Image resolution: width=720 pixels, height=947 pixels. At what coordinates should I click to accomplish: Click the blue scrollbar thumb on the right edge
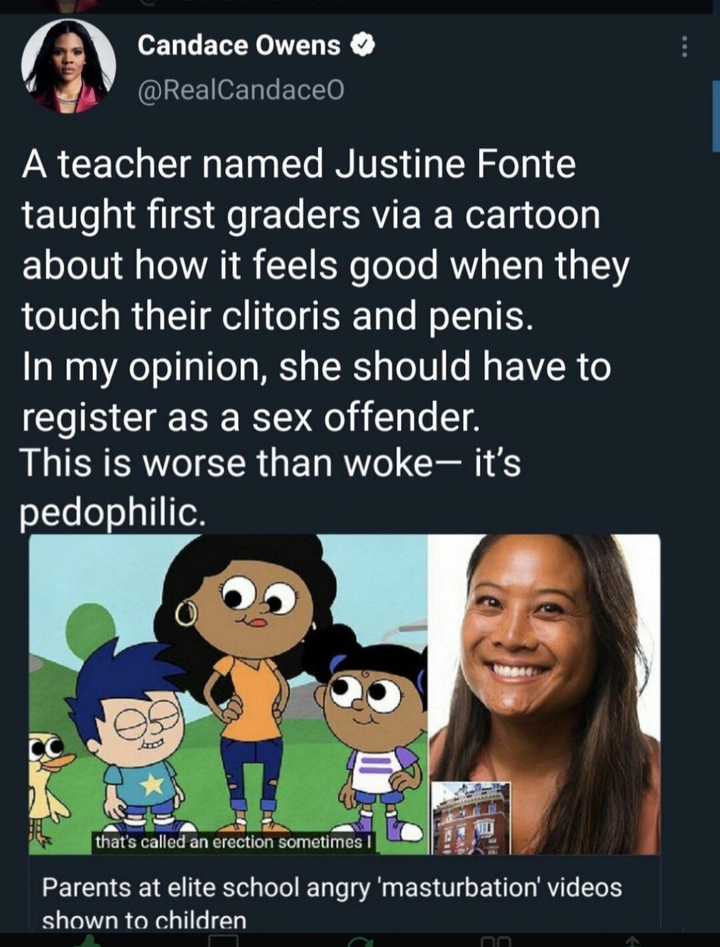pyautogui.click(x=716, y=116)
